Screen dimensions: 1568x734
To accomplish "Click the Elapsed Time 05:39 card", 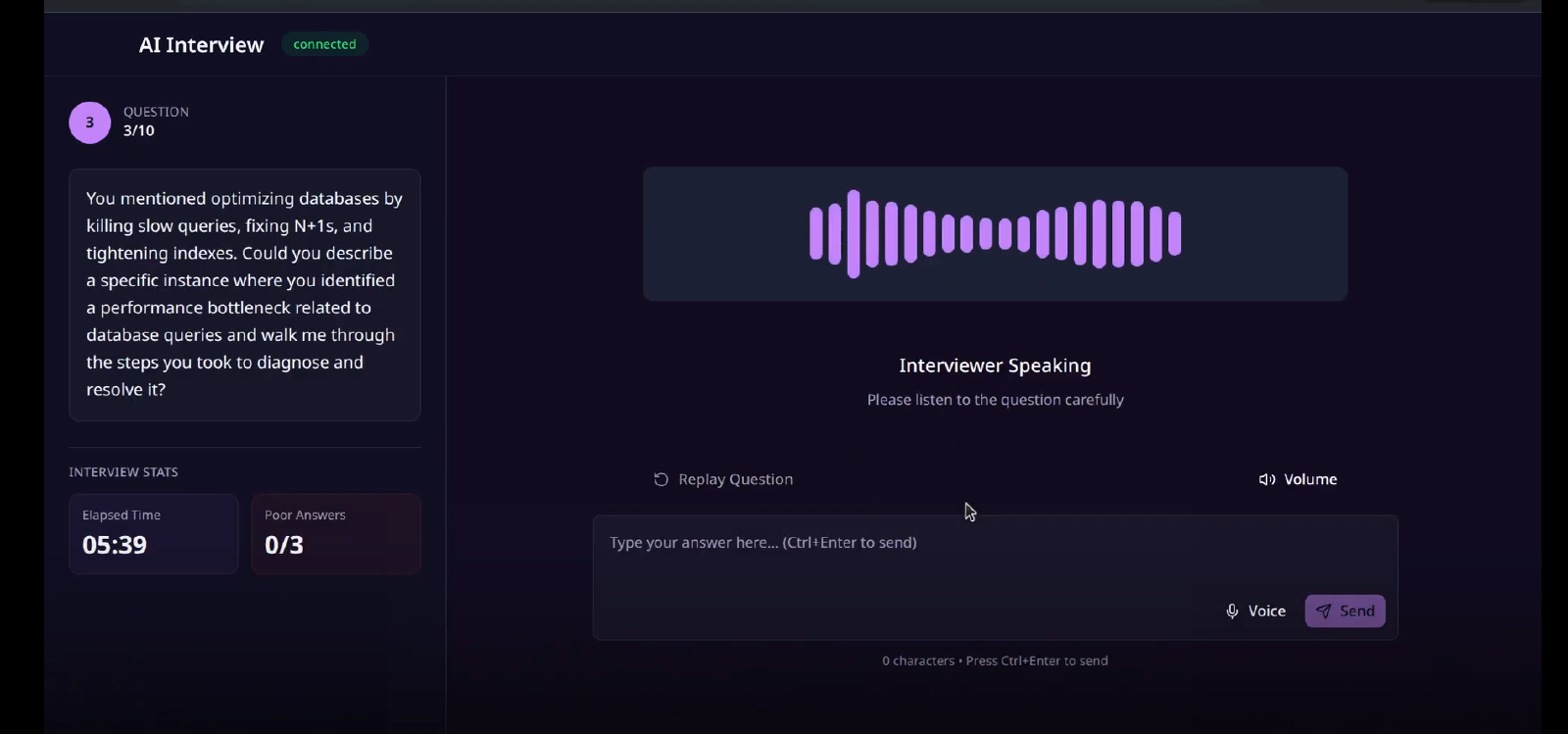I will (154, 534).
